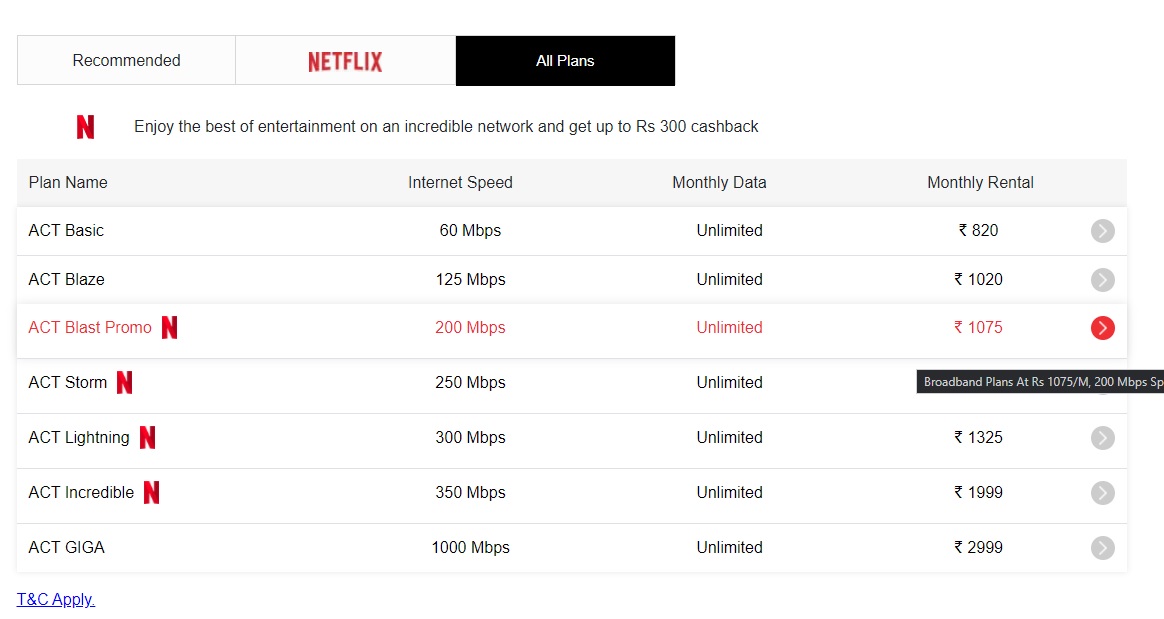Screen dimensions: 1164x619
Task: Click the Plan Name column header
Action: tap(68, 183)
